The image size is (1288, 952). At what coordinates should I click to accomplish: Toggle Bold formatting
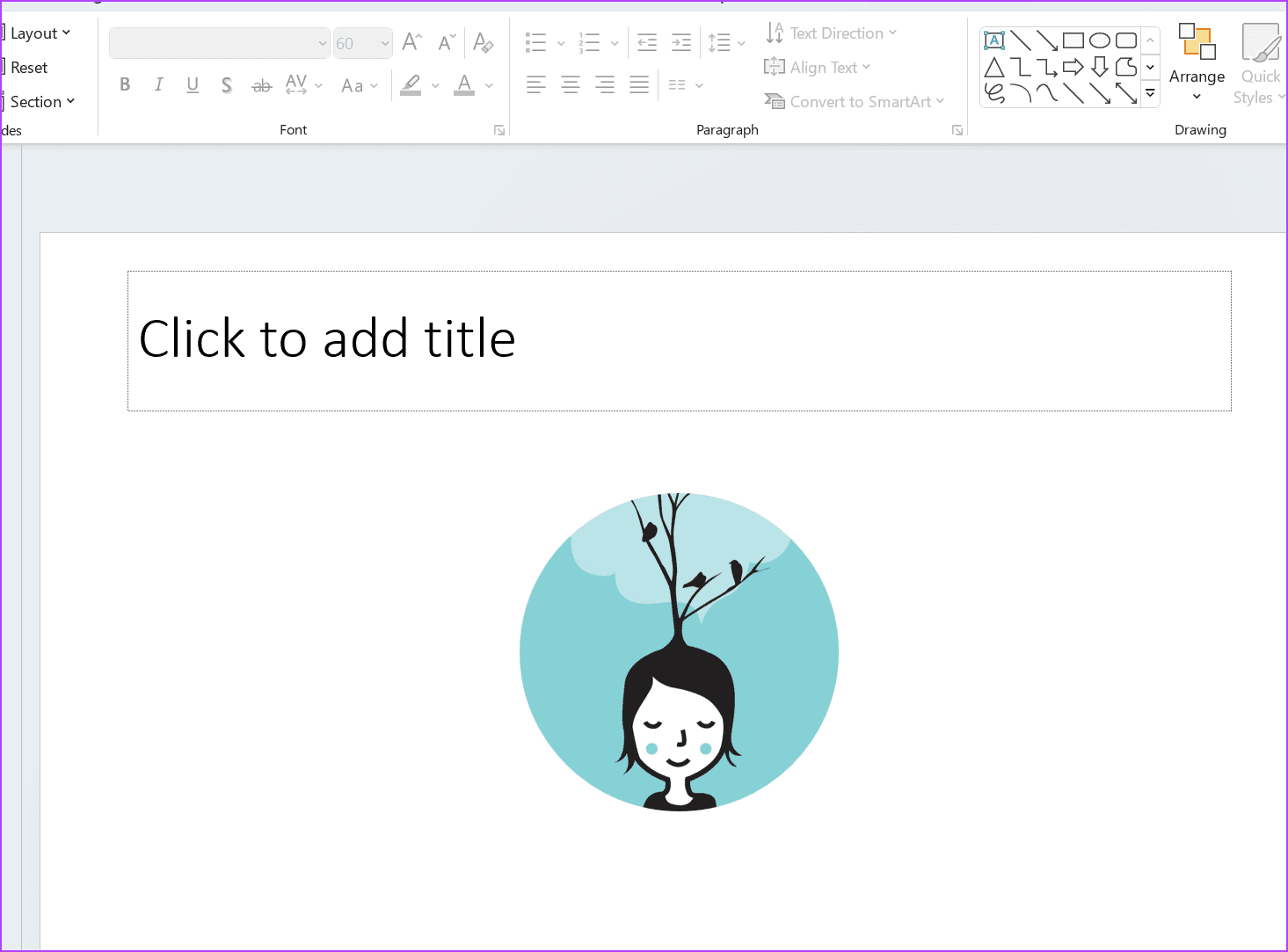125,85
